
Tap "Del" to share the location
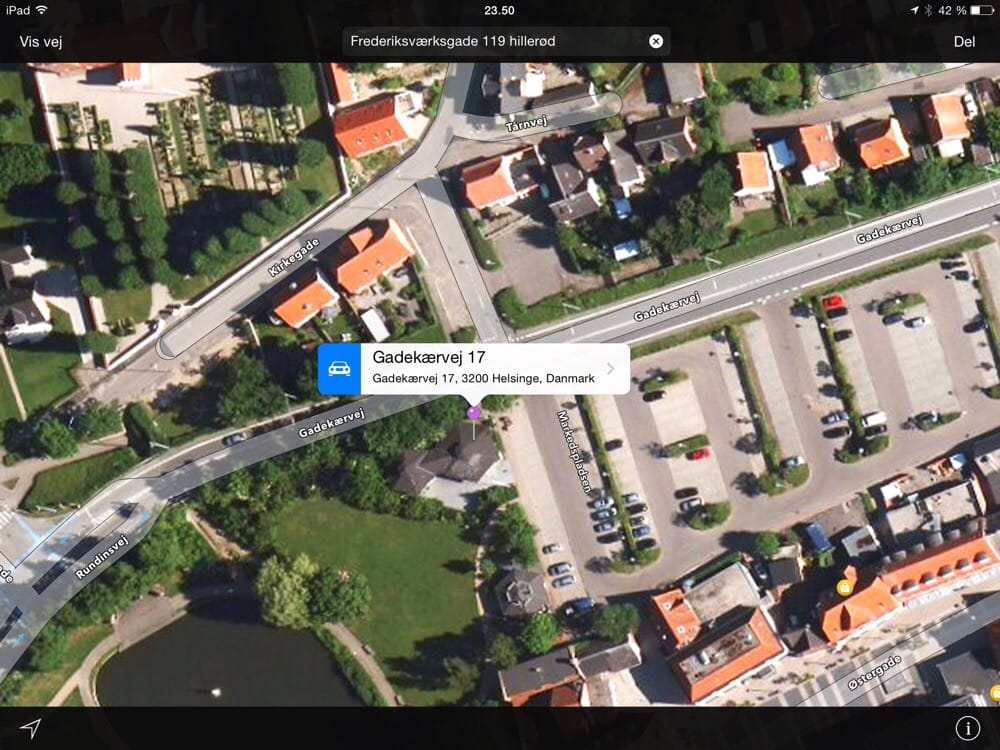point(964,41)
